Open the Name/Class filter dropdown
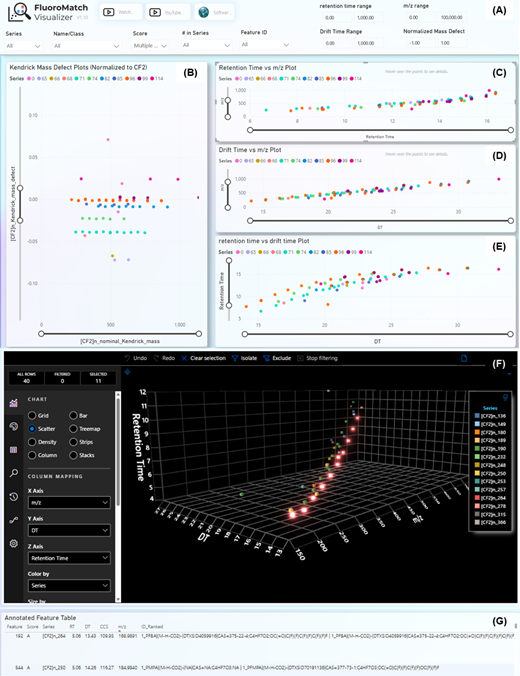520x676 pixels. (x=86, y=45)
